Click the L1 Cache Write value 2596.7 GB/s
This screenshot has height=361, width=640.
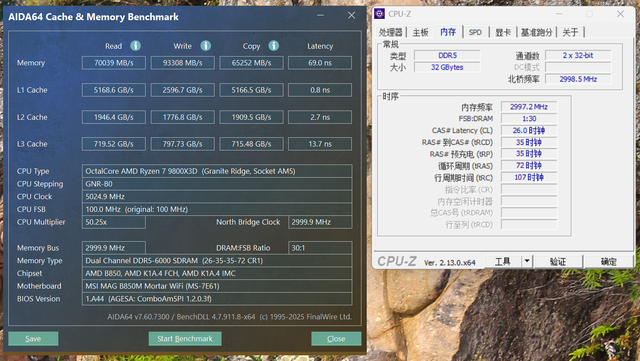point(182,90)
